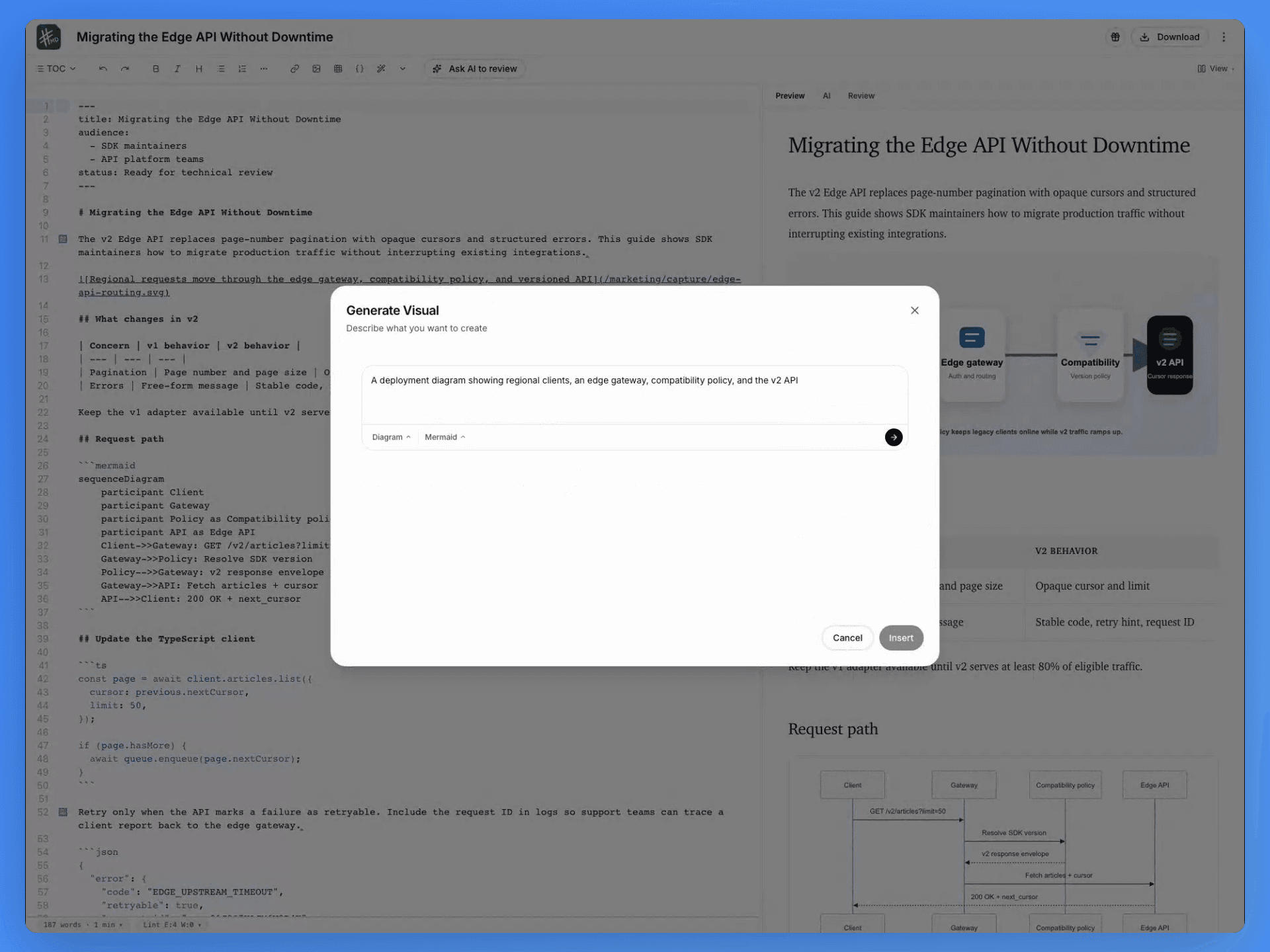Click '## Update the TypeScript client' line
This screenshot has height=952, width=1270.
[166, 639]
